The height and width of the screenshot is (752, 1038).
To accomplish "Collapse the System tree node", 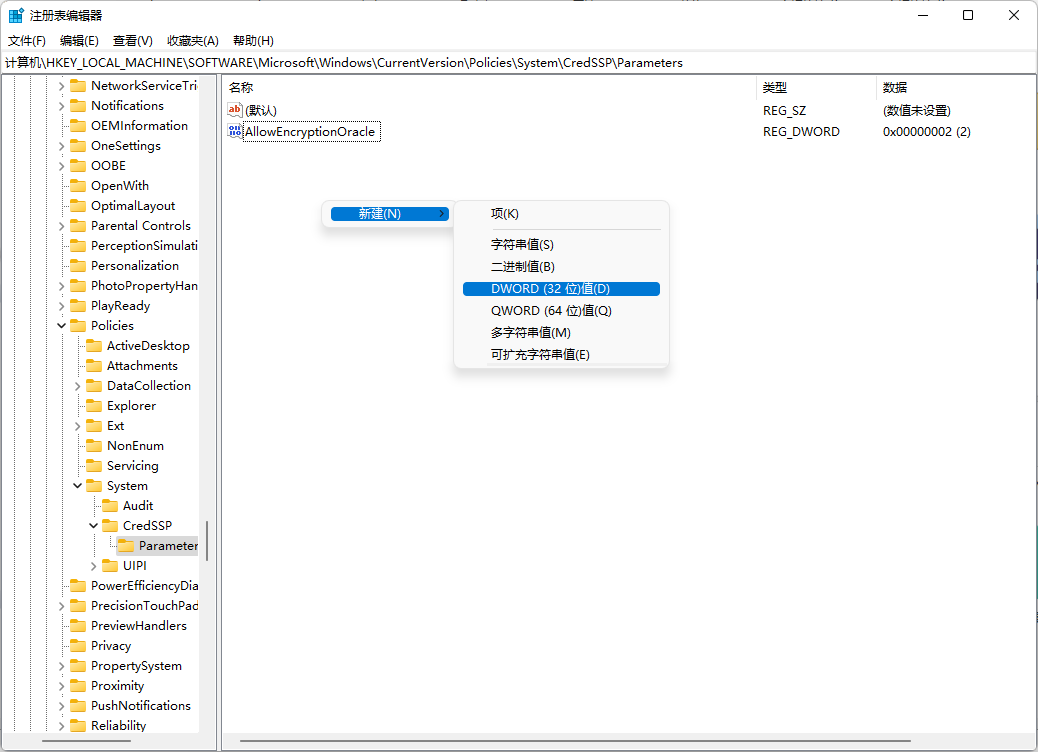I will 77,486.
